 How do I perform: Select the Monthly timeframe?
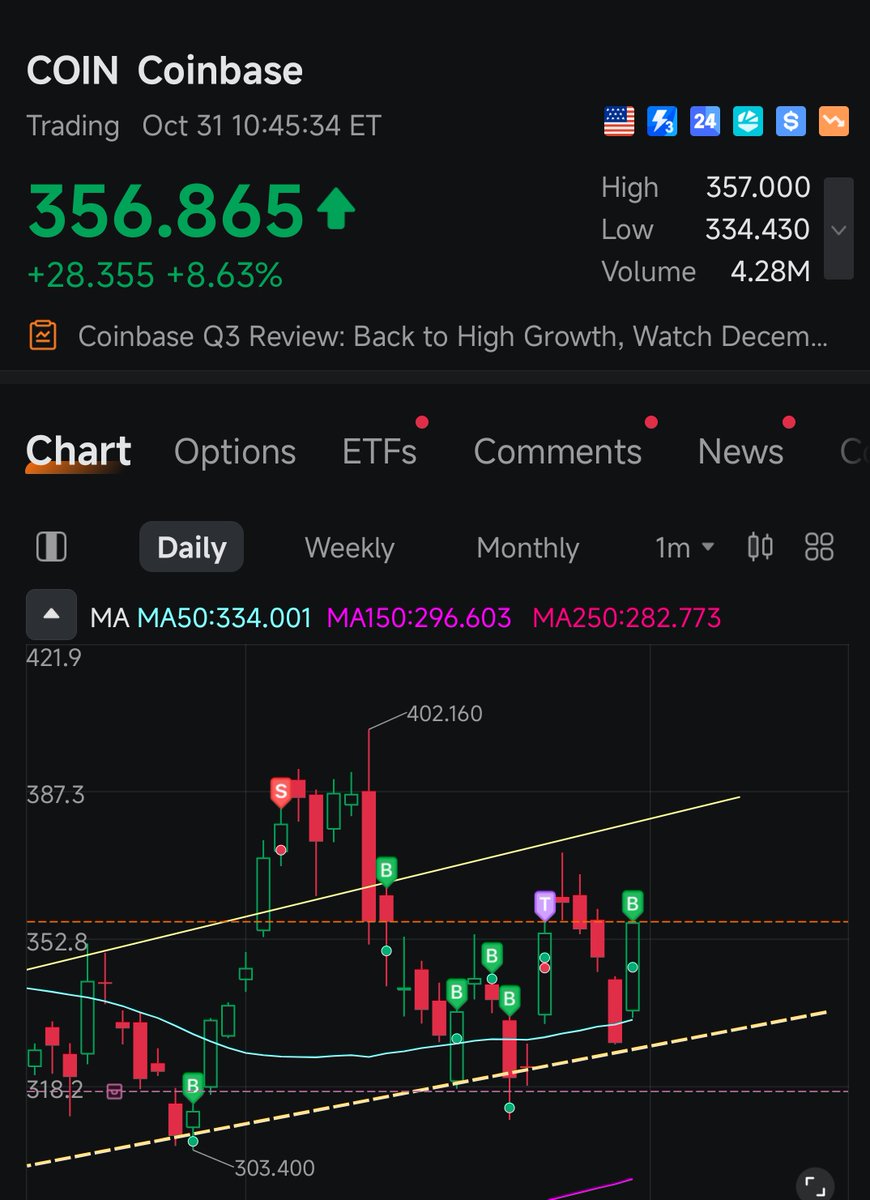[x=528, y=547]
